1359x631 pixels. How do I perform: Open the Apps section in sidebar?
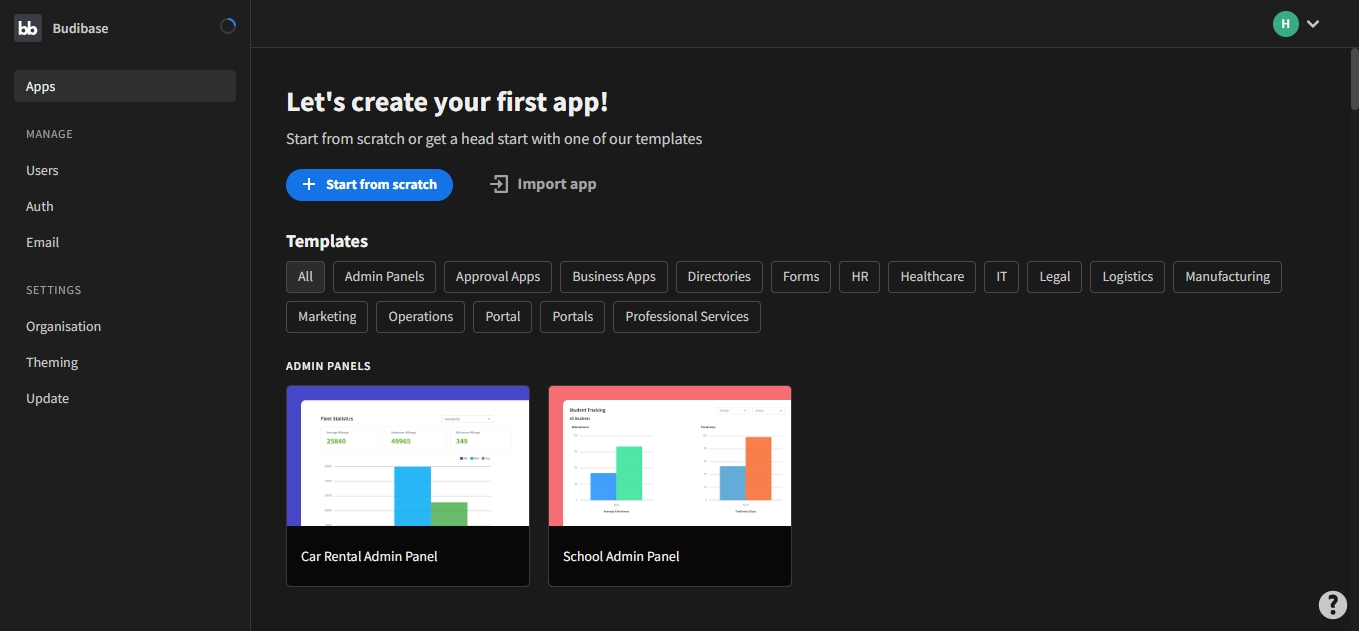(x=125, y=86)
